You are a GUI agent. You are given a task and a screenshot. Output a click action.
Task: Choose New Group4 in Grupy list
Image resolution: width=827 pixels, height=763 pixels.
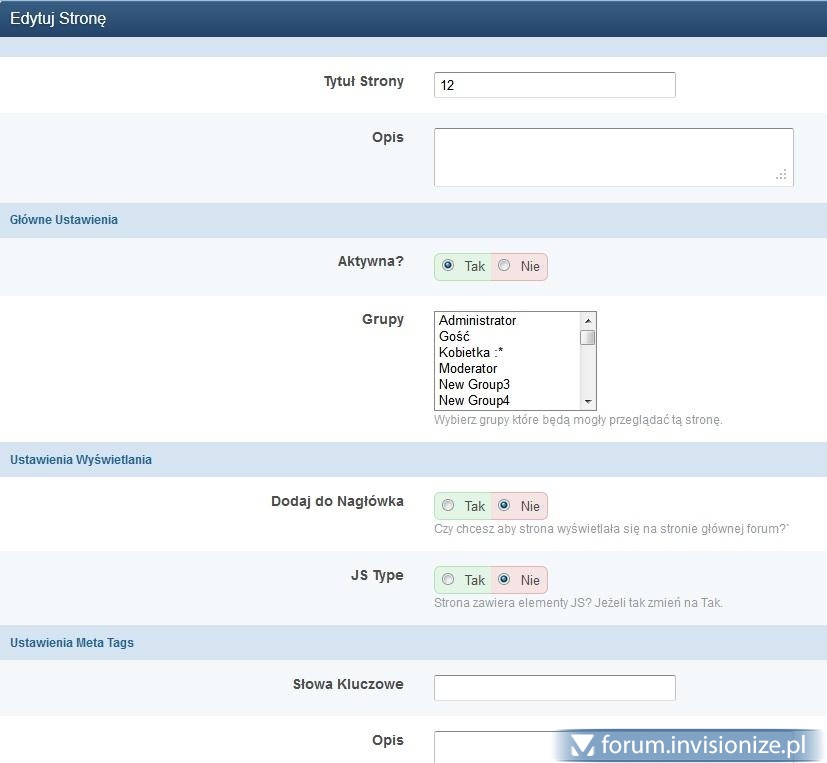(474, 401)
